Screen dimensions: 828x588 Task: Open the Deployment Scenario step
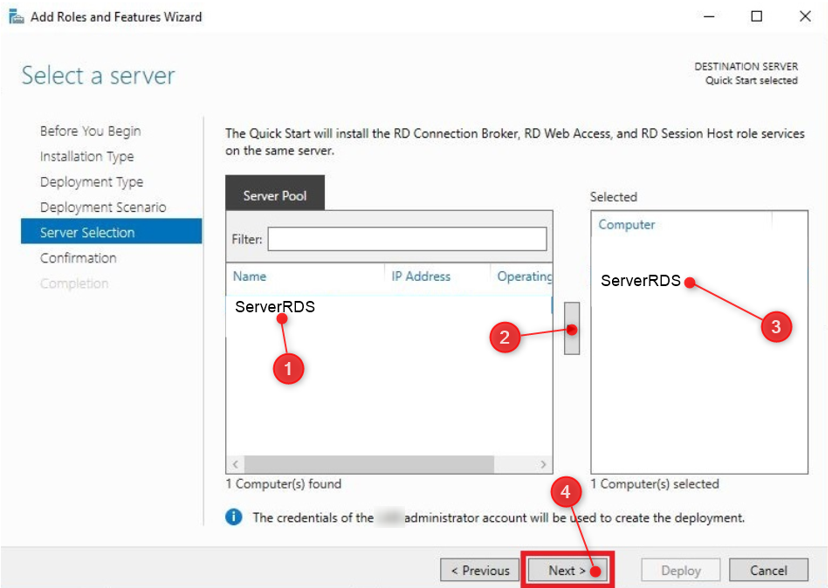click(x=103, y=207)
